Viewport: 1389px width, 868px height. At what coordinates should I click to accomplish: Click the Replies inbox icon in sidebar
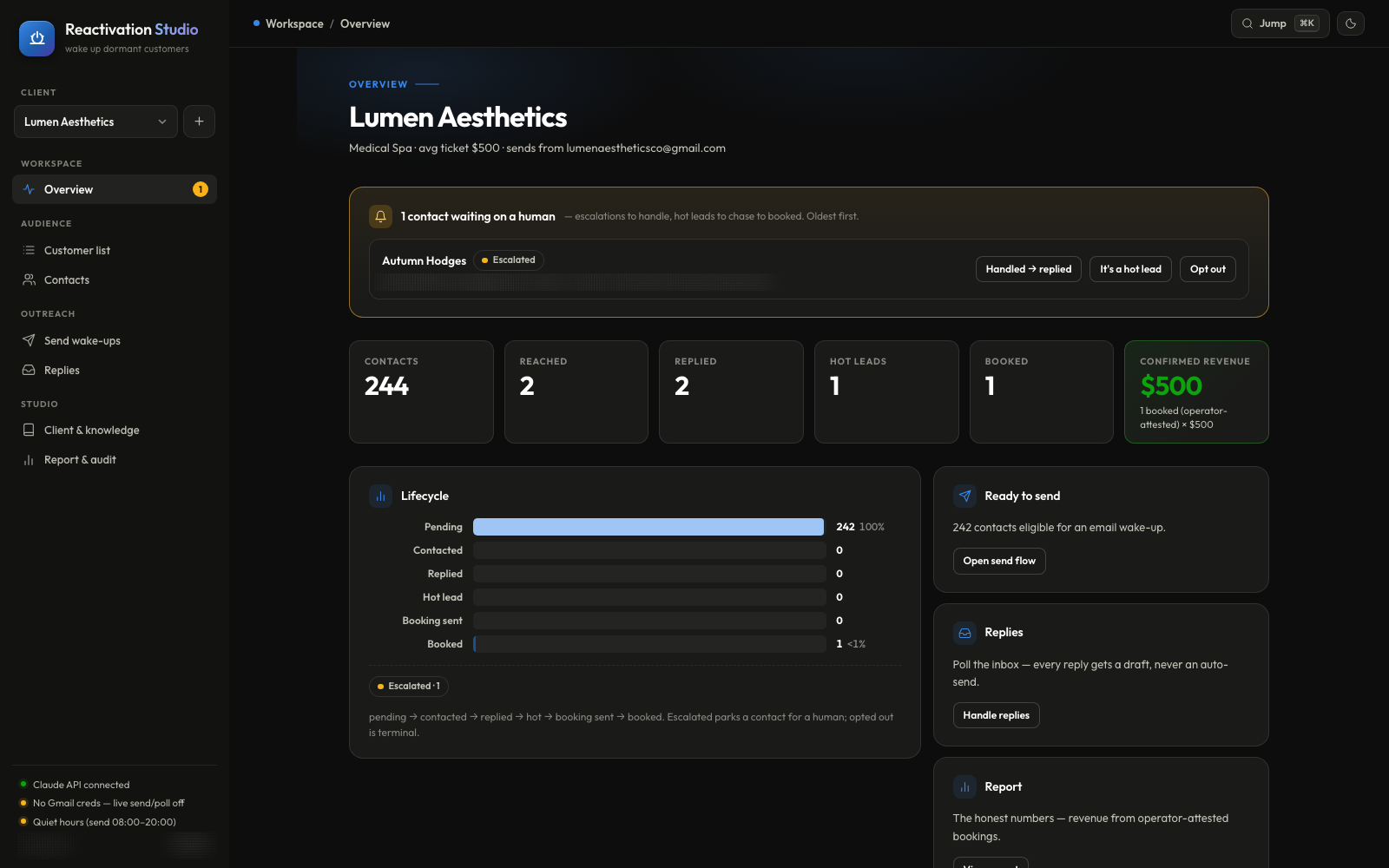click(29, 370)
